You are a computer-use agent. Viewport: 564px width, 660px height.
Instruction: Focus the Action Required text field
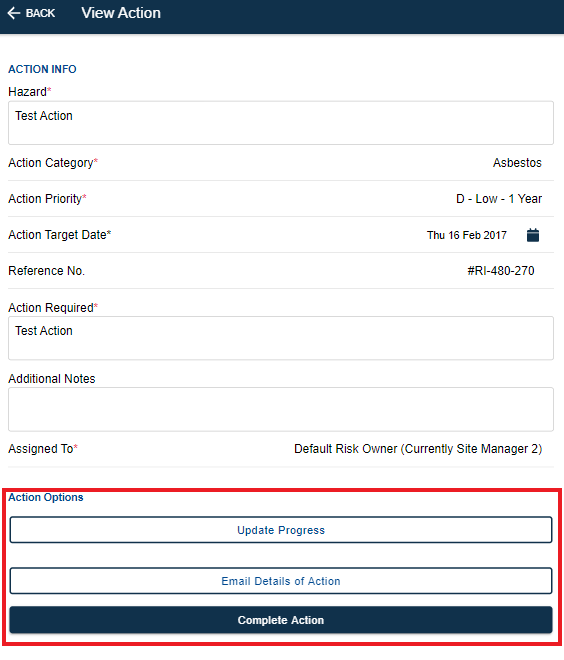(x=281, y=338)
